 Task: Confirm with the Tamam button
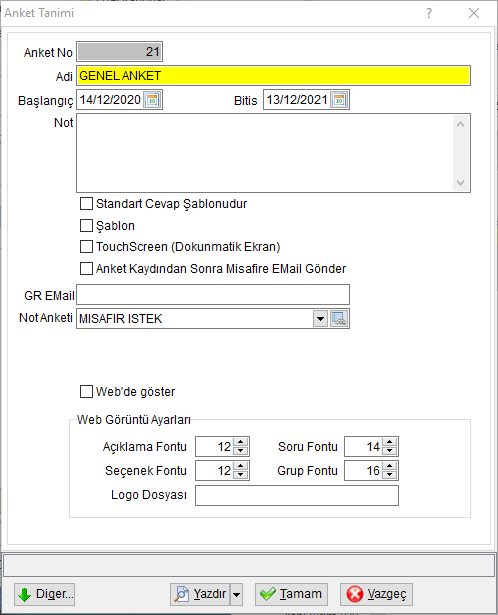pyautogui.click(x=291, y=594)
